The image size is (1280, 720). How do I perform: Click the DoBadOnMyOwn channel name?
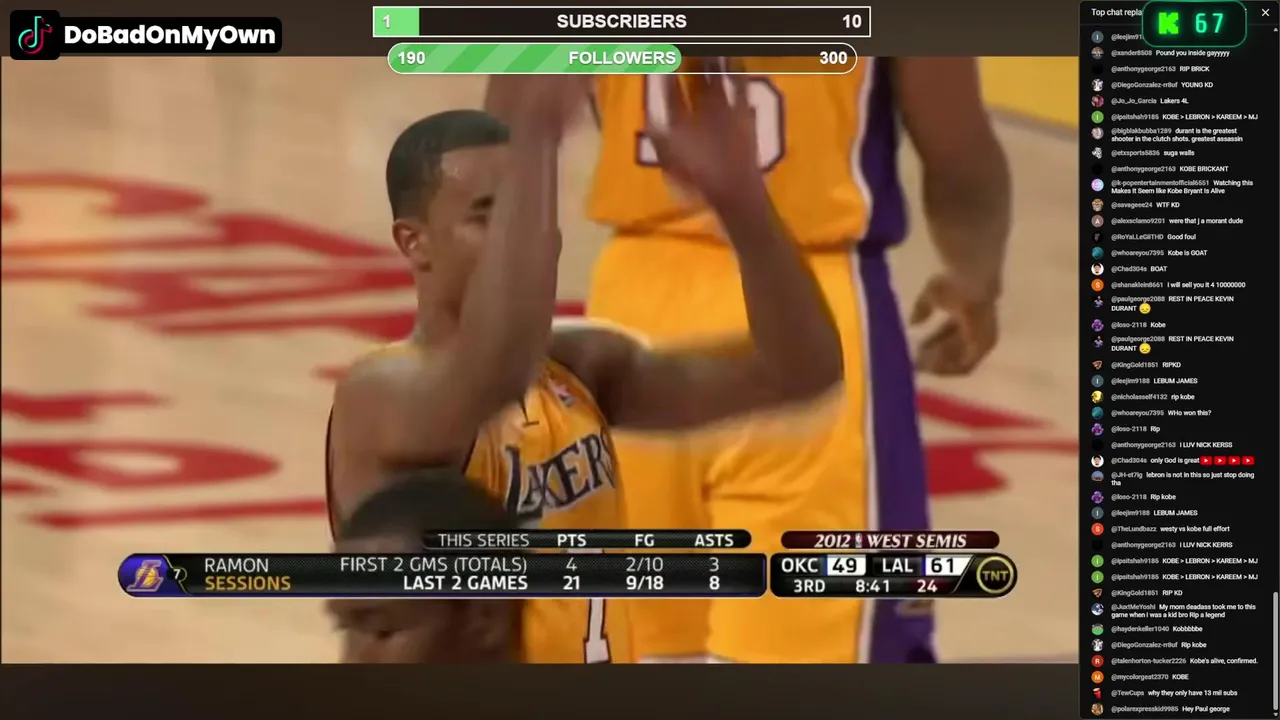pyautogui.click(x=169, y=35)
